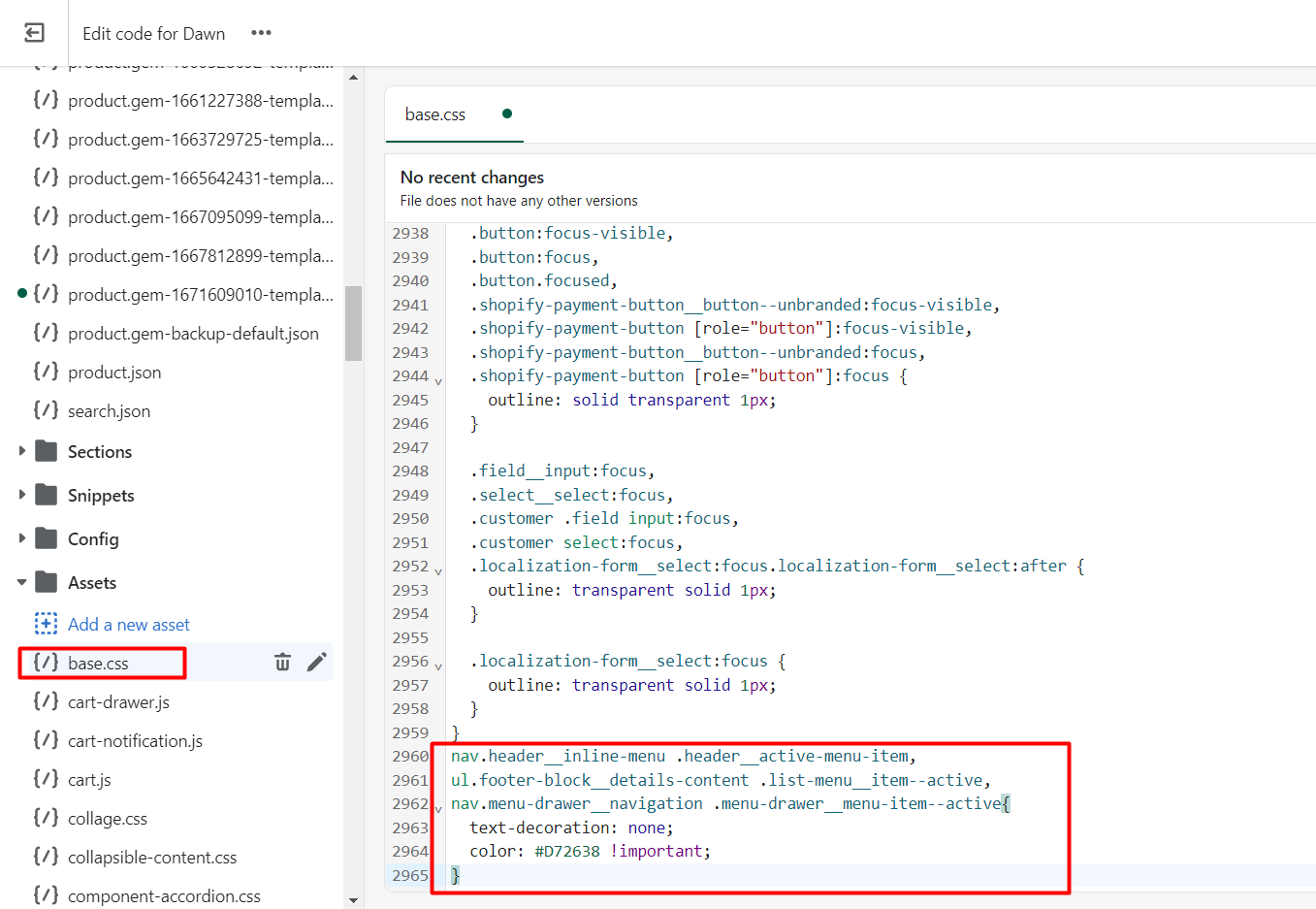The width and height of the screenshot is (1316, 909).
Task: Fold code block at line 2944
Action: (x=438, y=381)
